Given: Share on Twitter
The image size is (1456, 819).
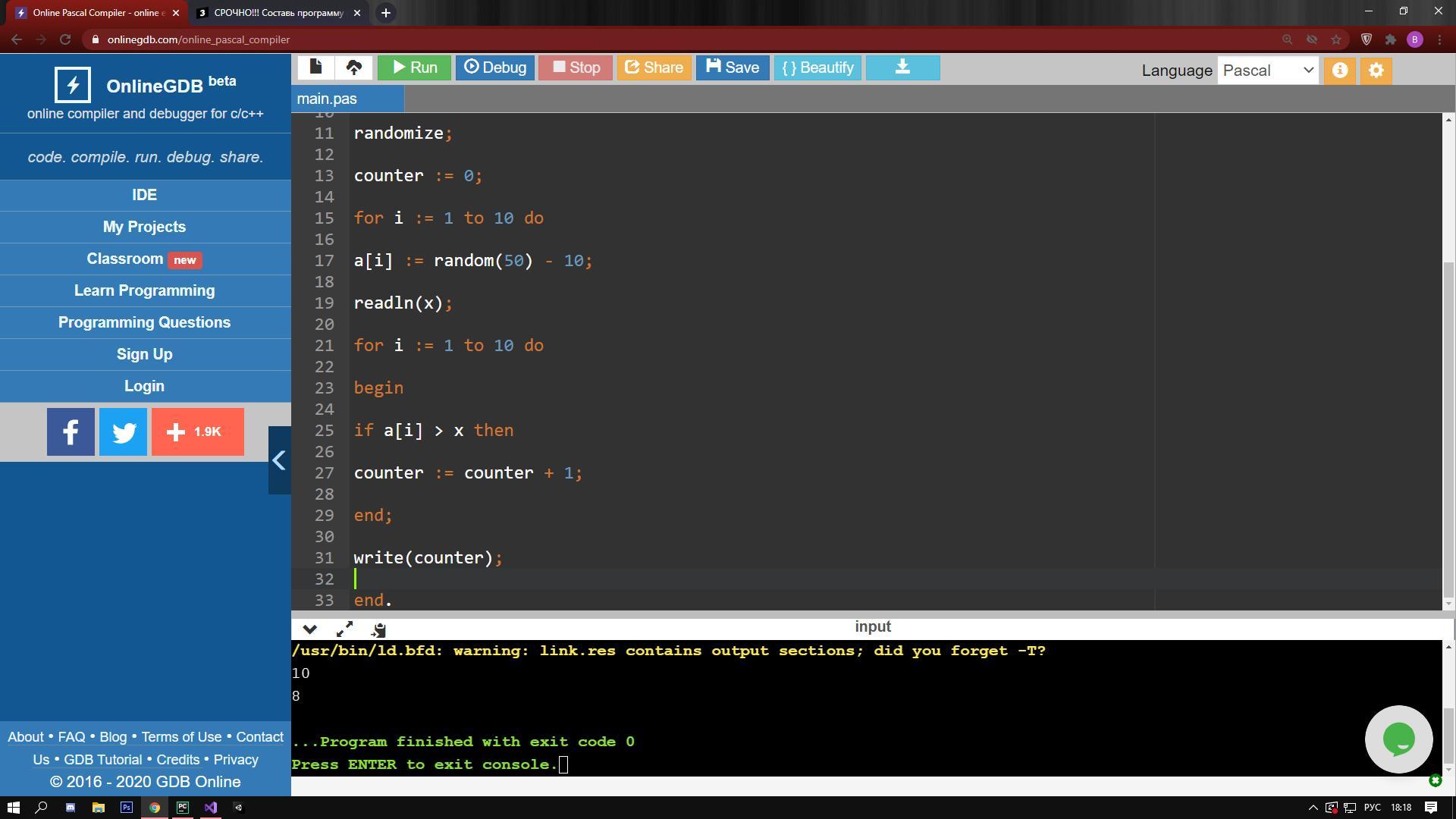Looking at the screenshot, I should pos(123,431).
